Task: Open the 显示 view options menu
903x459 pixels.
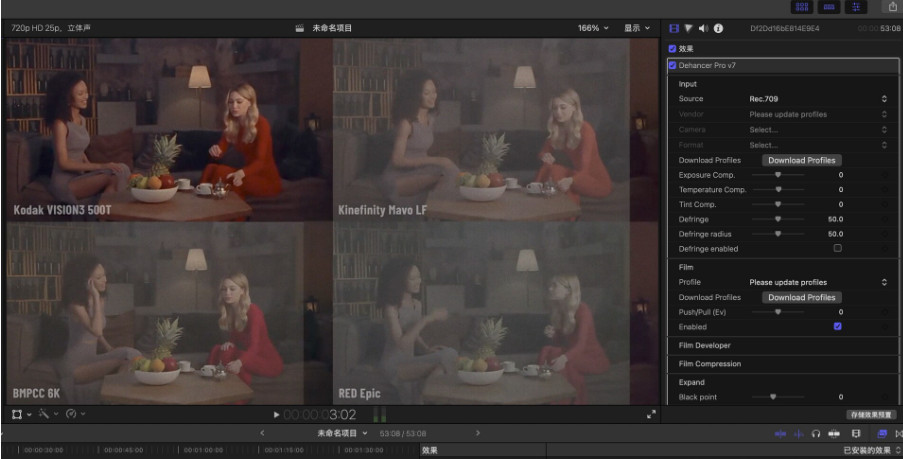Action: 637,28
